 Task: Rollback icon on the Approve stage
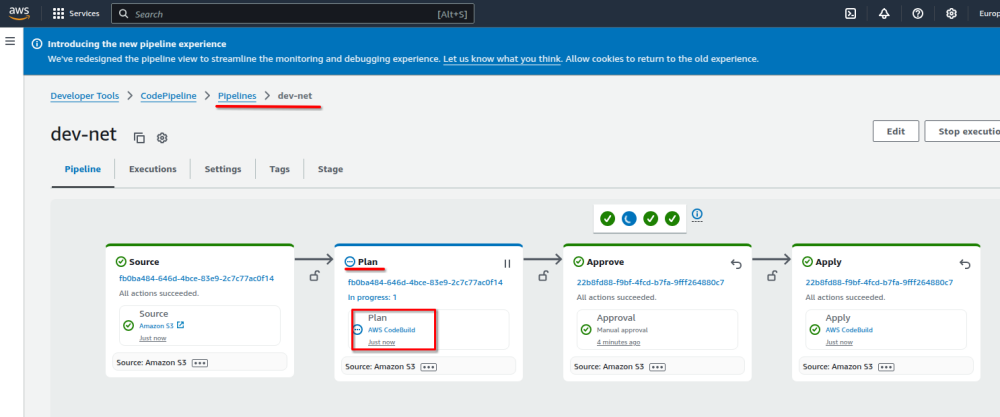click(x=737, y=263)
